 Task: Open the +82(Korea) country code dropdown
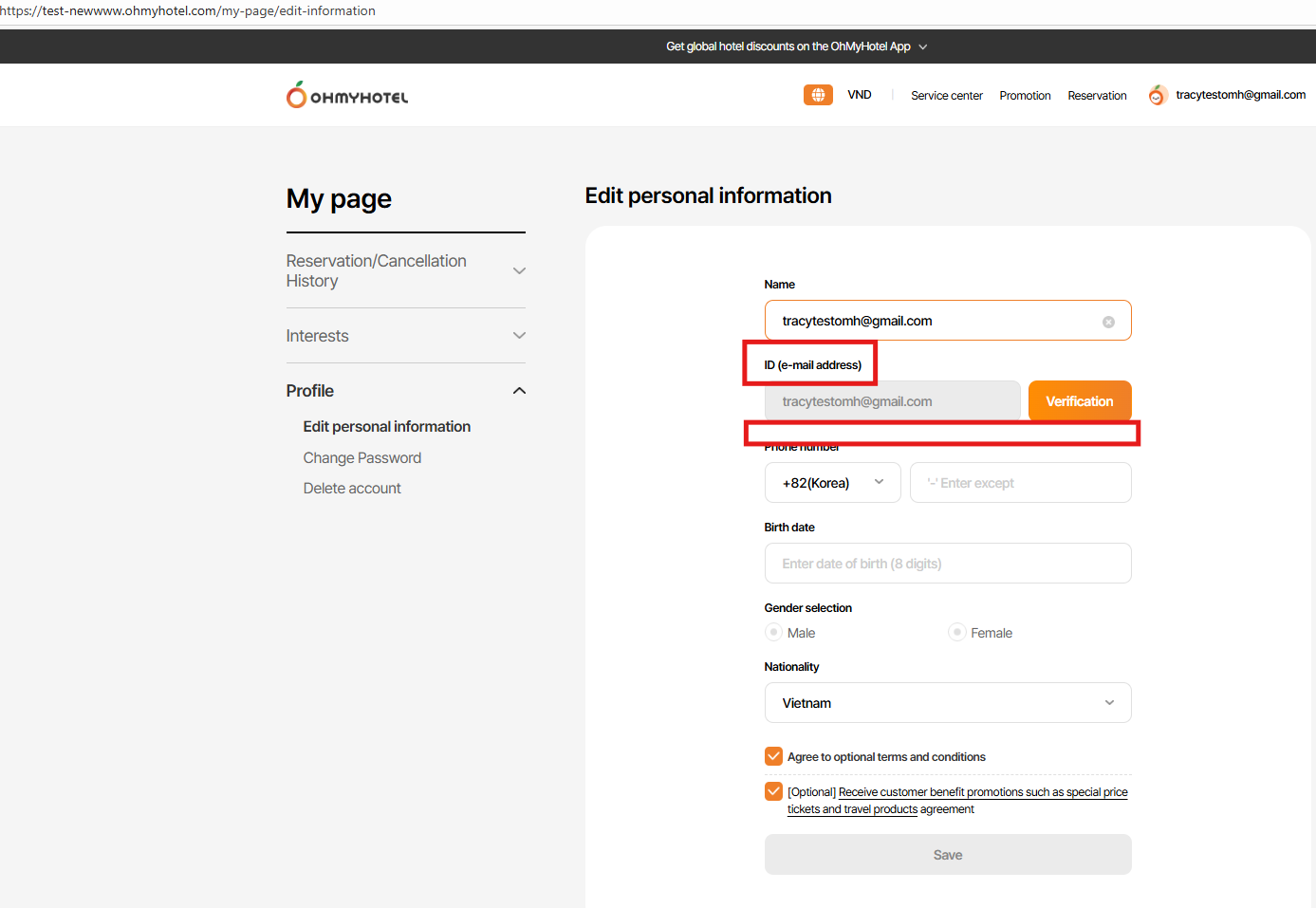click(x=832, y=483)
